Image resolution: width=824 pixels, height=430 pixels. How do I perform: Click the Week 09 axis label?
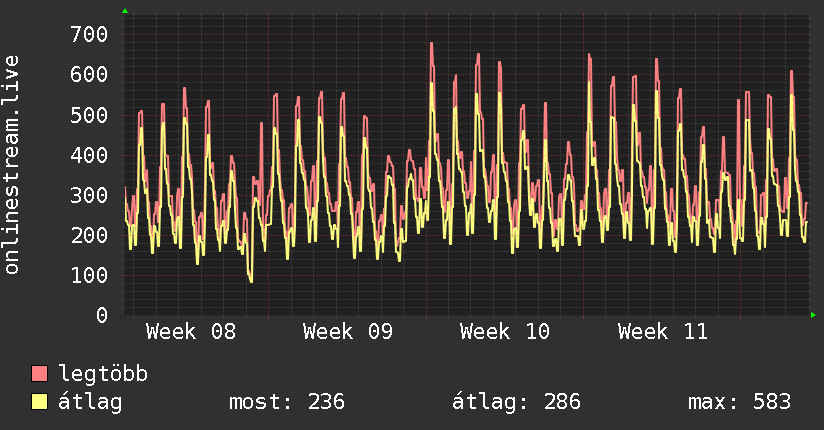click(348, 332)
